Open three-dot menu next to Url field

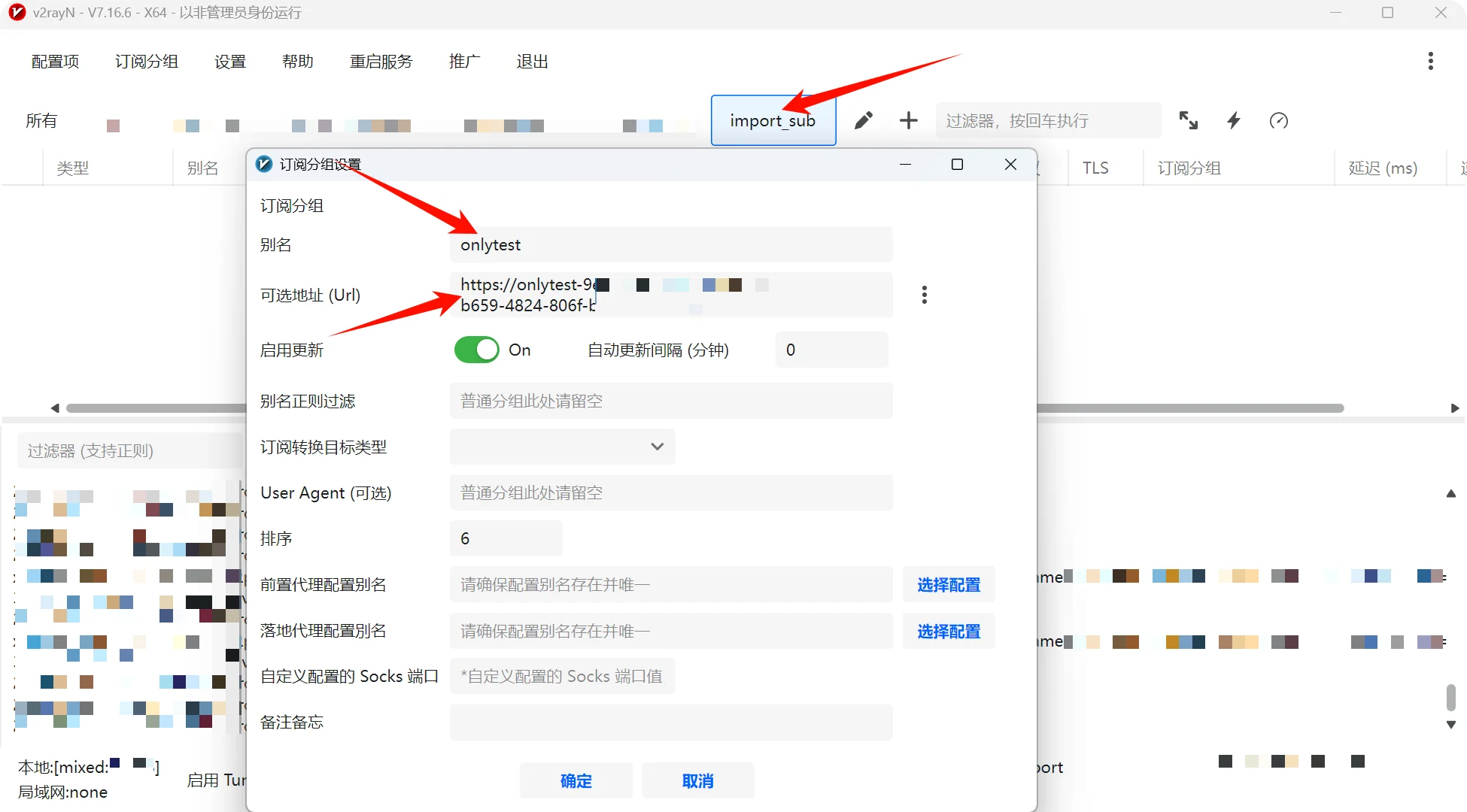[x=925, y=295]
